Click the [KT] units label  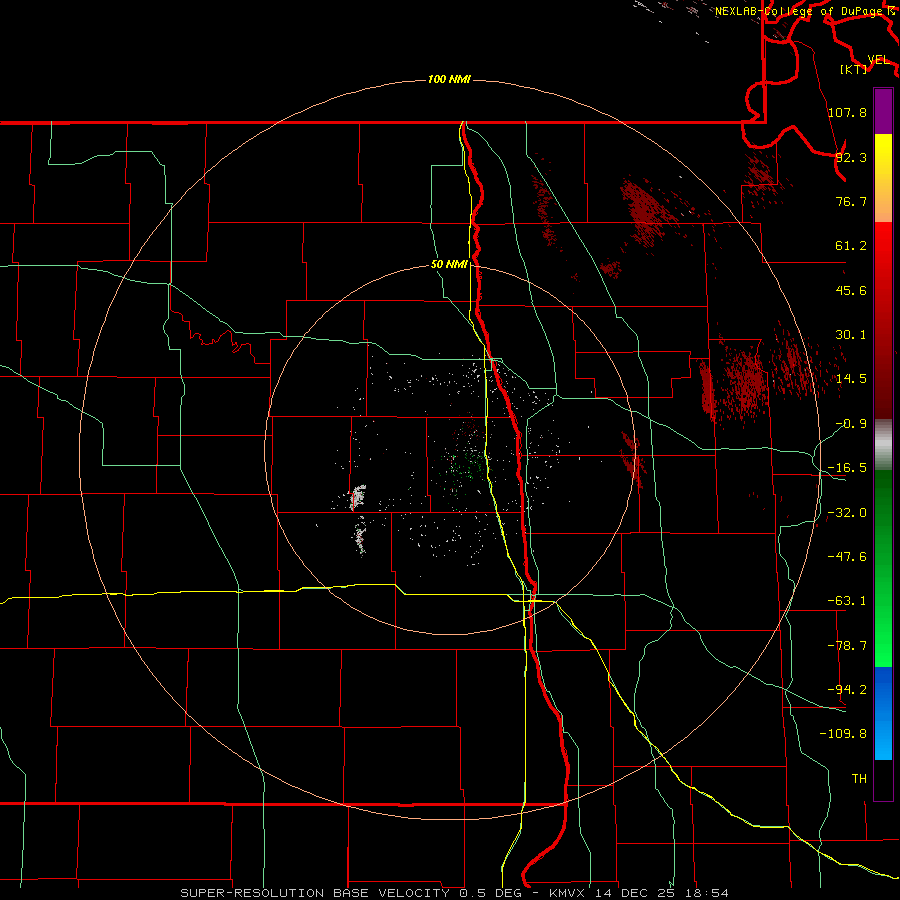(854, 69)
